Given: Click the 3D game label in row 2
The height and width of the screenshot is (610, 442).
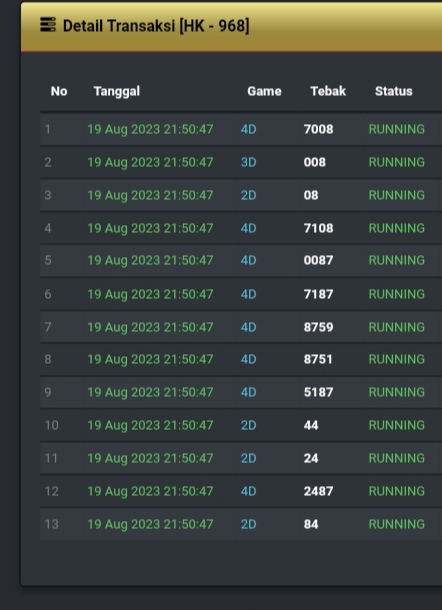Looking at the screenshot, I should point(248,162).
